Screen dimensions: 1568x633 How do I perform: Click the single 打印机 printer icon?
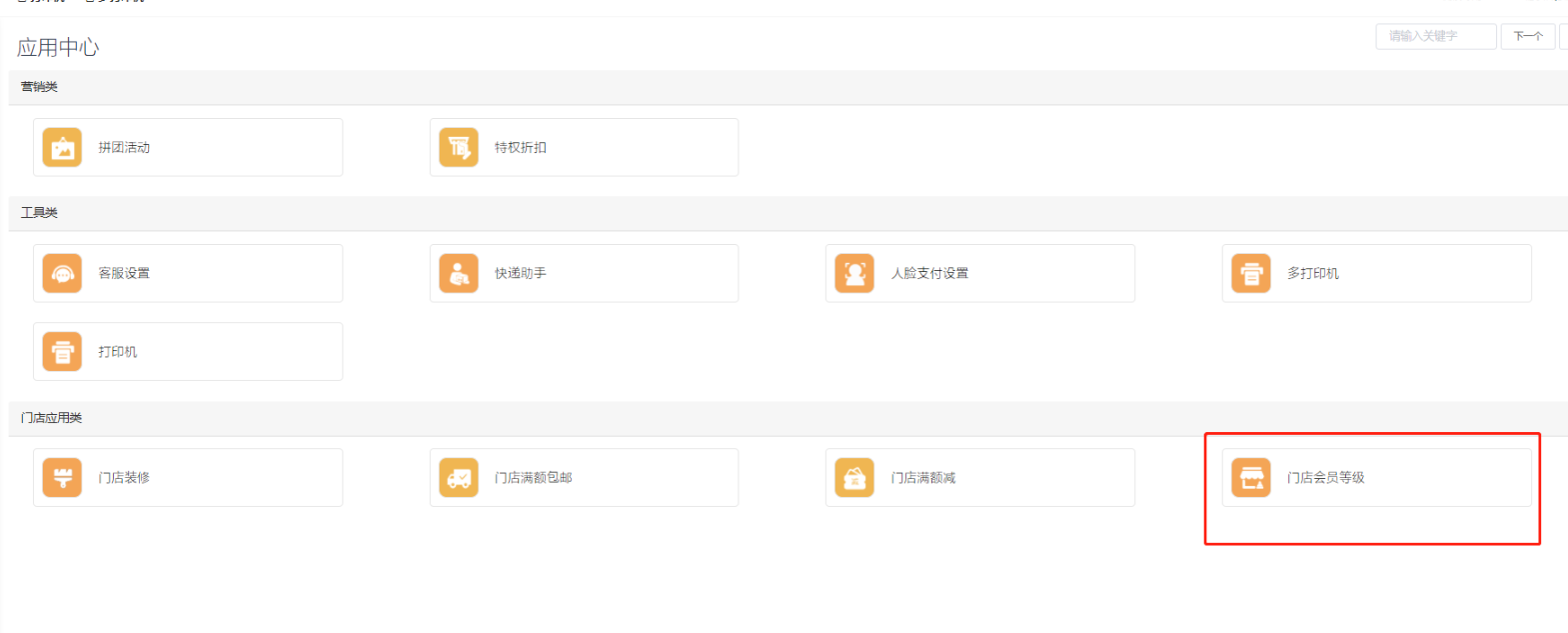[62, 352]
